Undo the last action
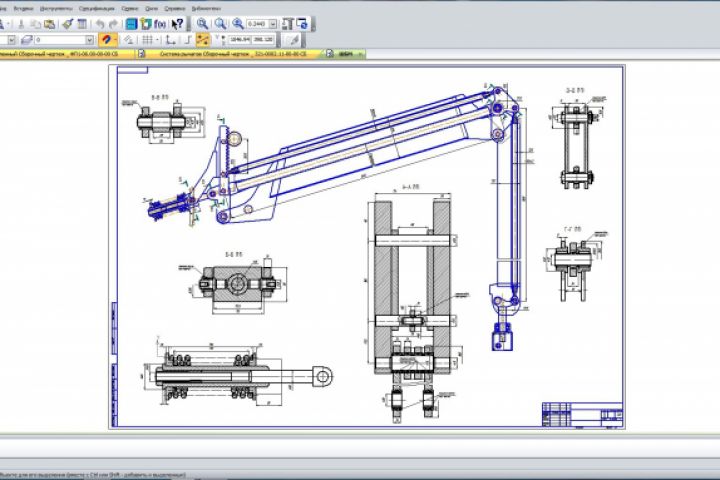Image resolution: width=720 pixels, height=480 pixels. [x=100, y=24]
